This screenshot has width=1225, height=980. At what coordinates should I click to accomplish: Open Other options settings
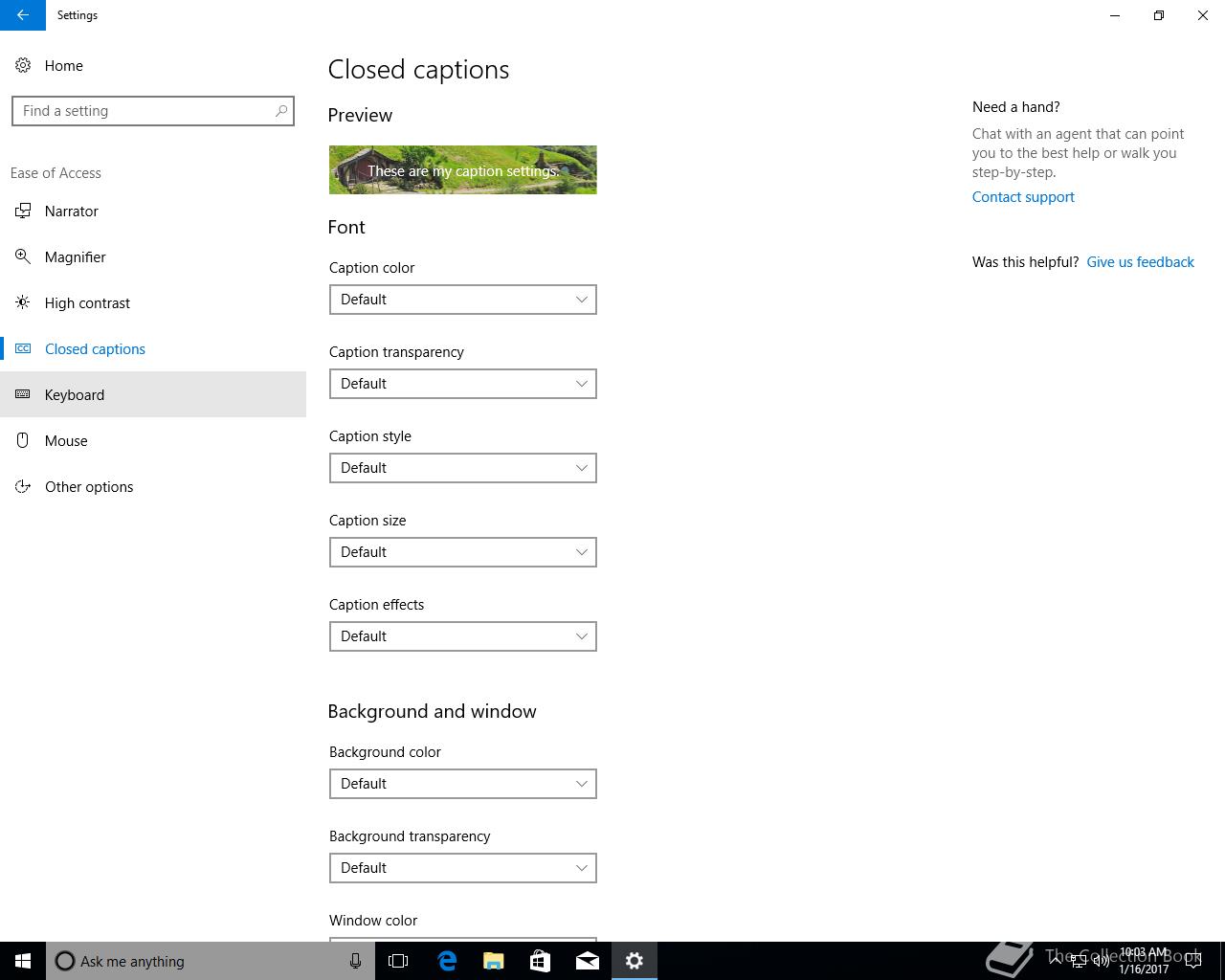[153, 486]
